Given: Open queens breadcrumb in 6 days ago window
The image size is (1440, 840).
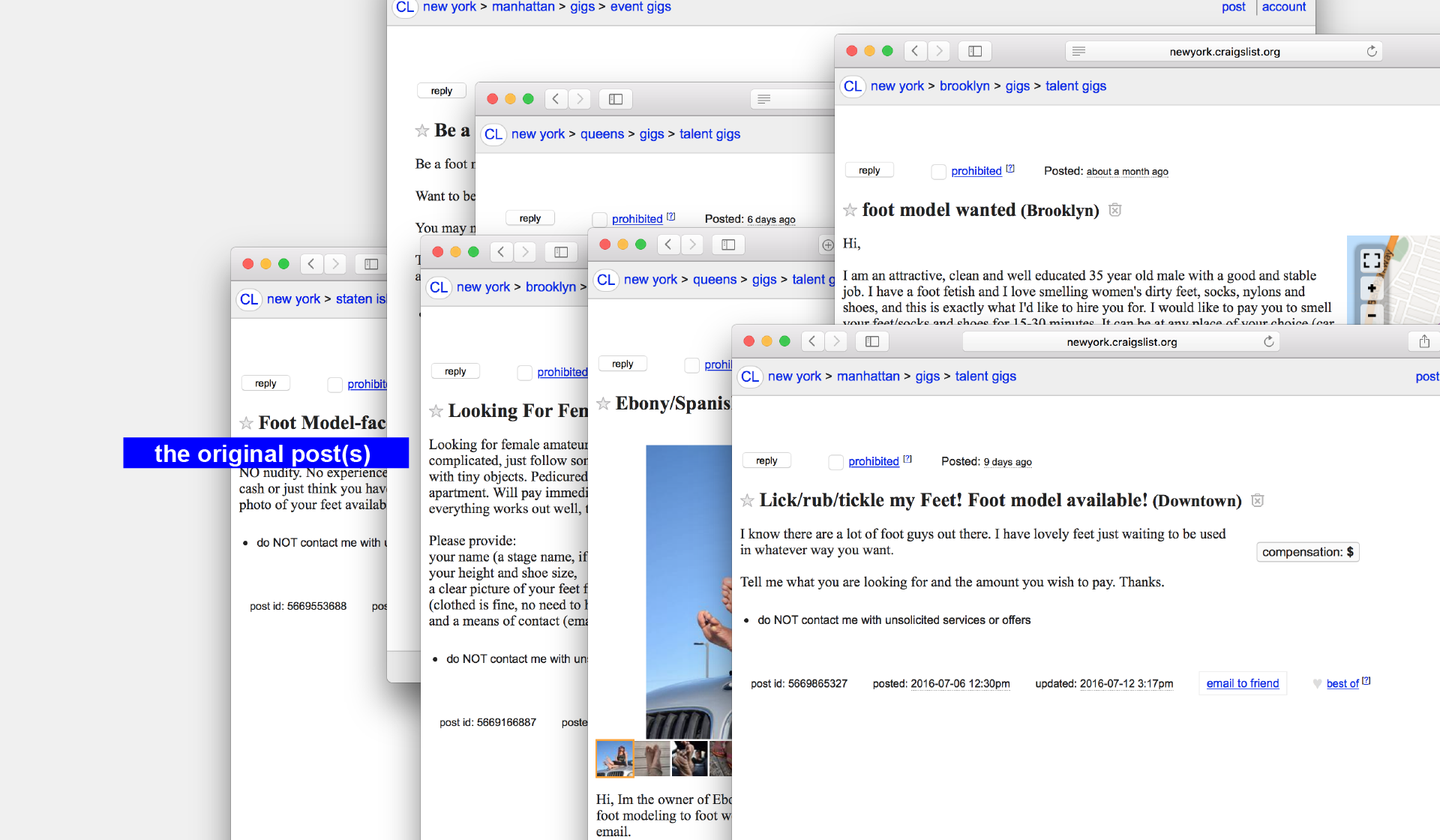Looking at the screenshot, I should [601, 134].
